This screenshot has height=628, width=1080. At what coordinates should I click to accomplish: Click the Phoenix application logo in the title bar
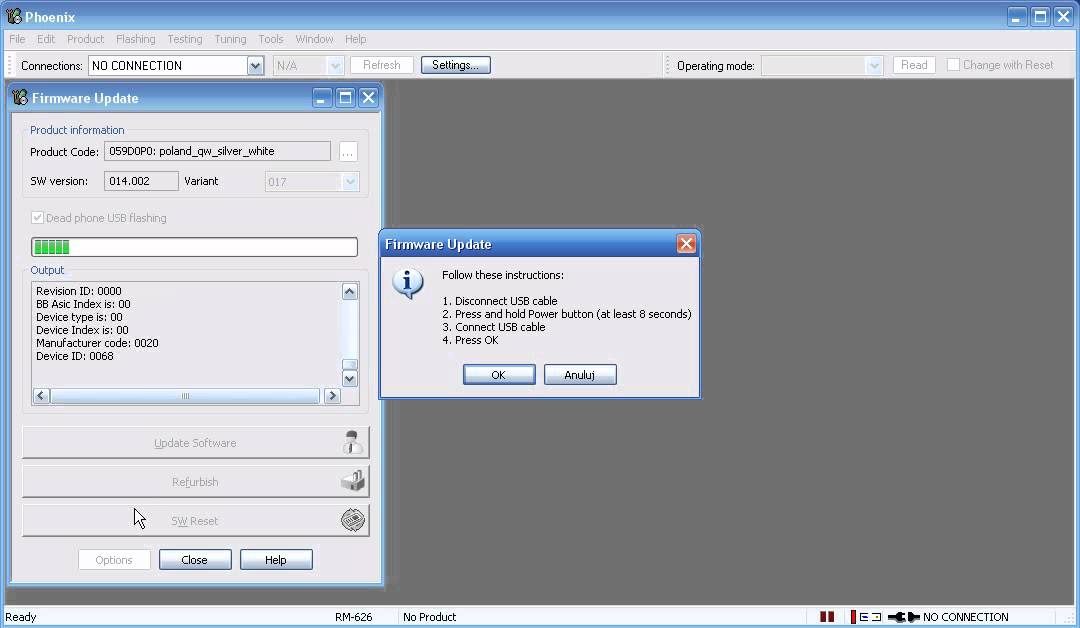click(14, 16)
